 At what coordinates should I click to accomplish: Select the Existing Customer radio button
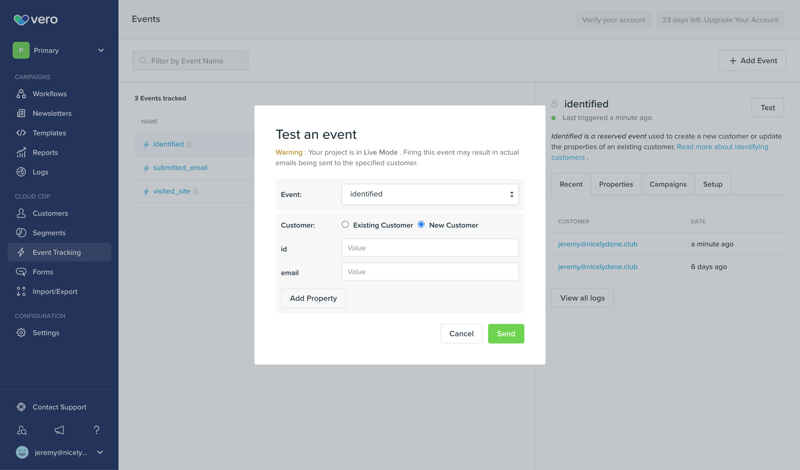click(346, 225)
